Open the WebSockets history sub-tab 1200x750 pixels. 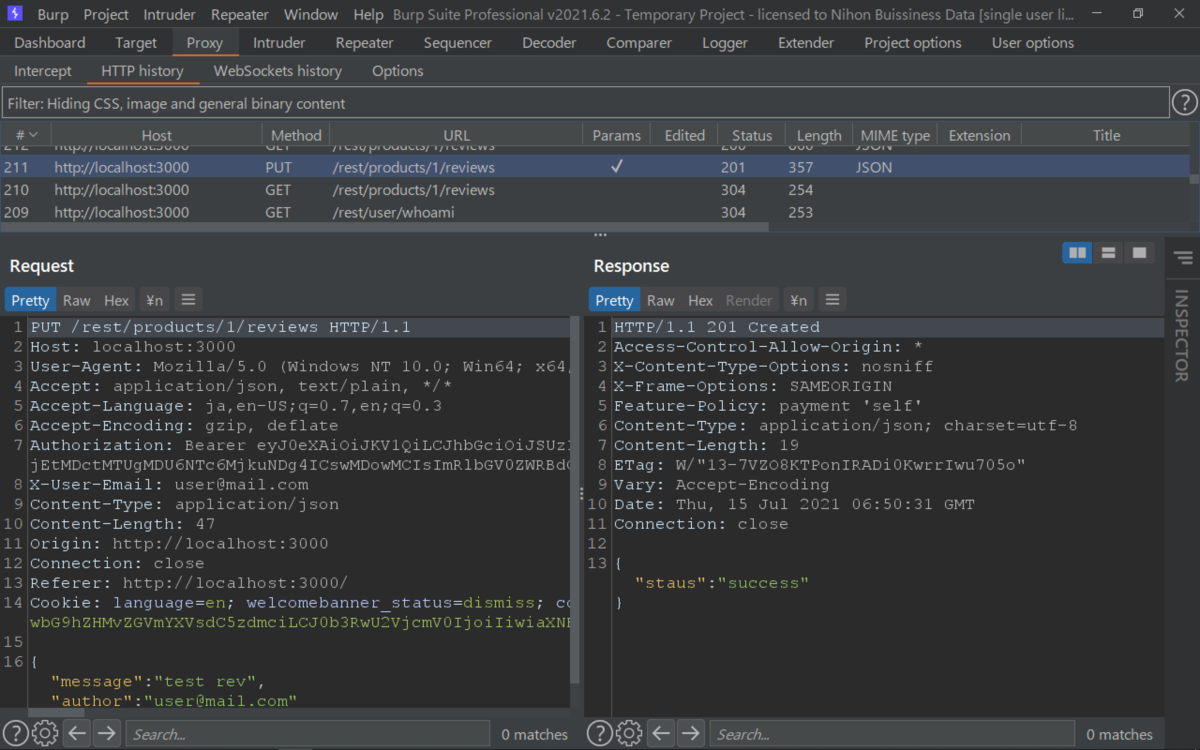[x=278, y=71]
